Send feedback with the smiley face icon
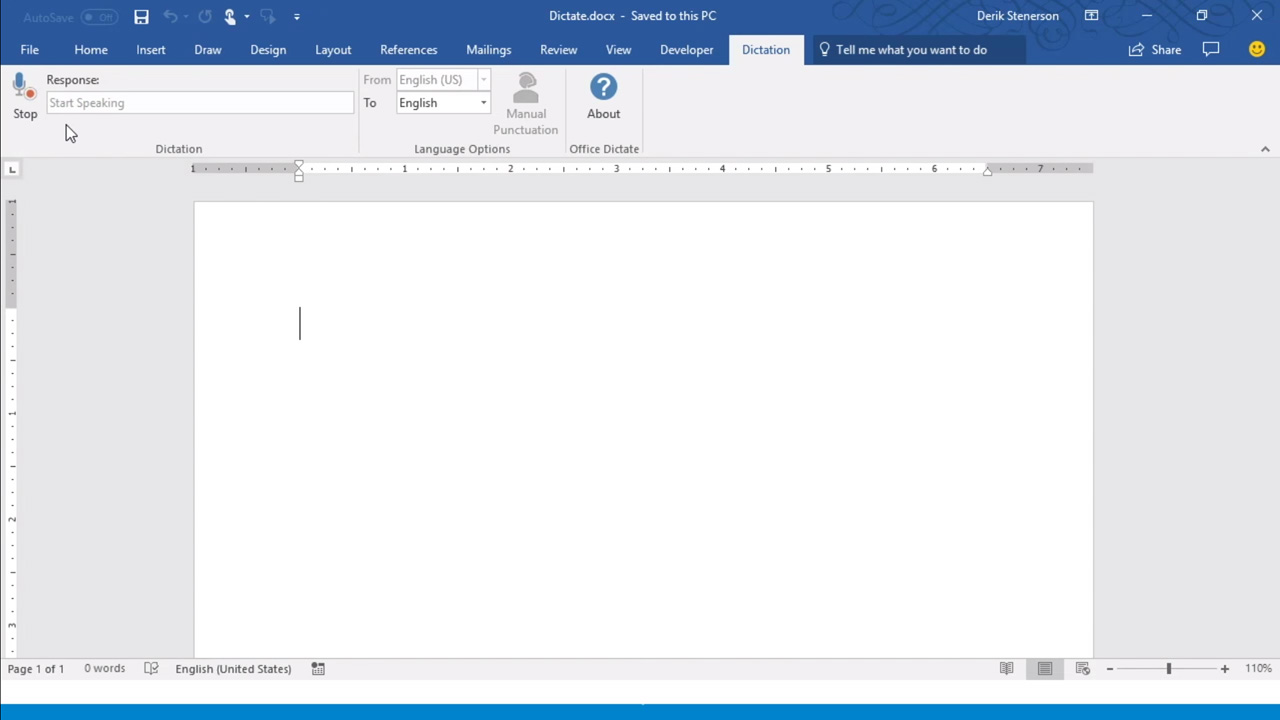 (1257, 49)
